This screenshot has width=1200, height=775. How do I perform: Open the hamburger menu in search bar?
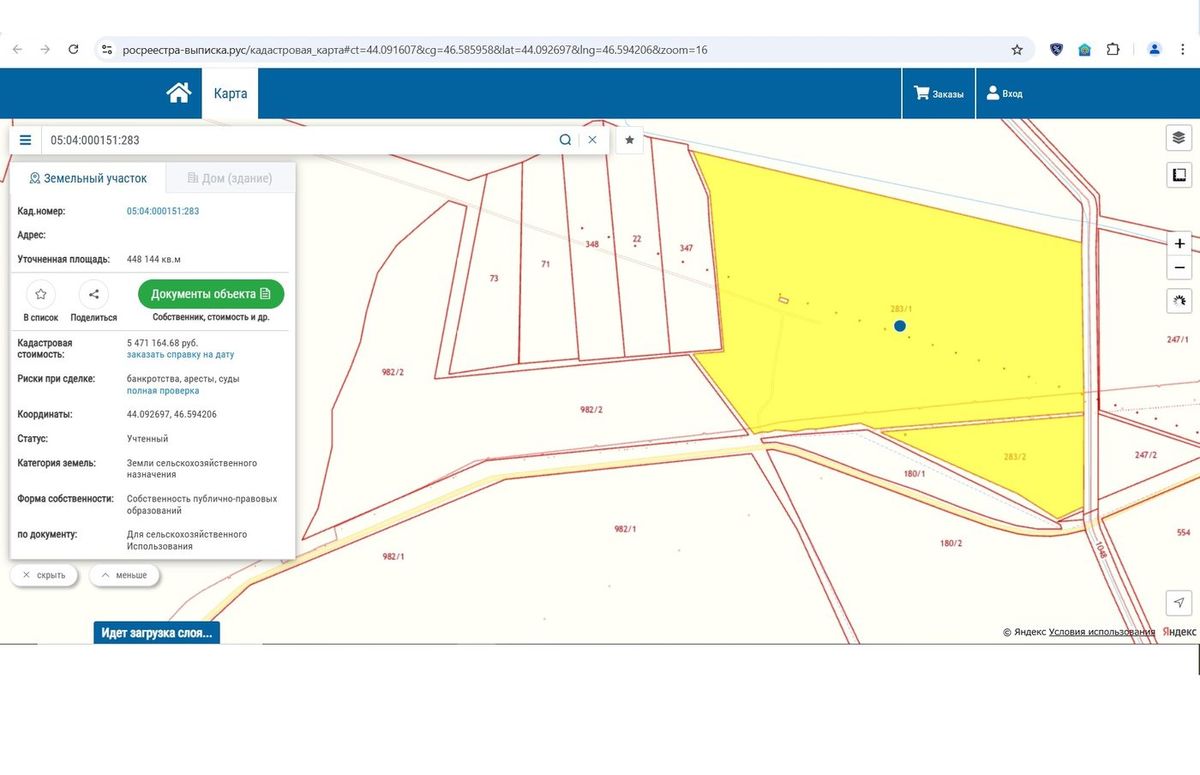point(25,140)
